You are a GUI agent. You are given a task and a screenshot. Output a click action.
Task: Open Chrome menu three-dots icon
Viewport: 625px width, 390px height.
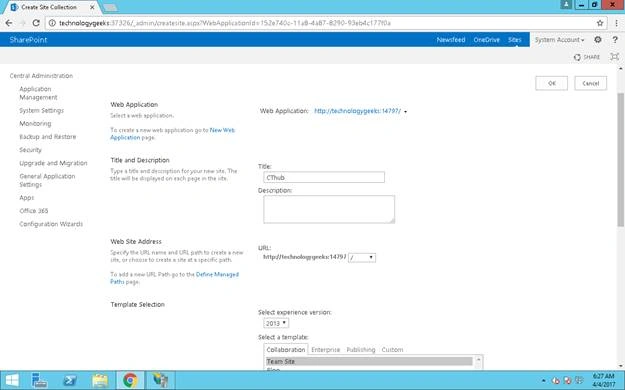(617, 23)
